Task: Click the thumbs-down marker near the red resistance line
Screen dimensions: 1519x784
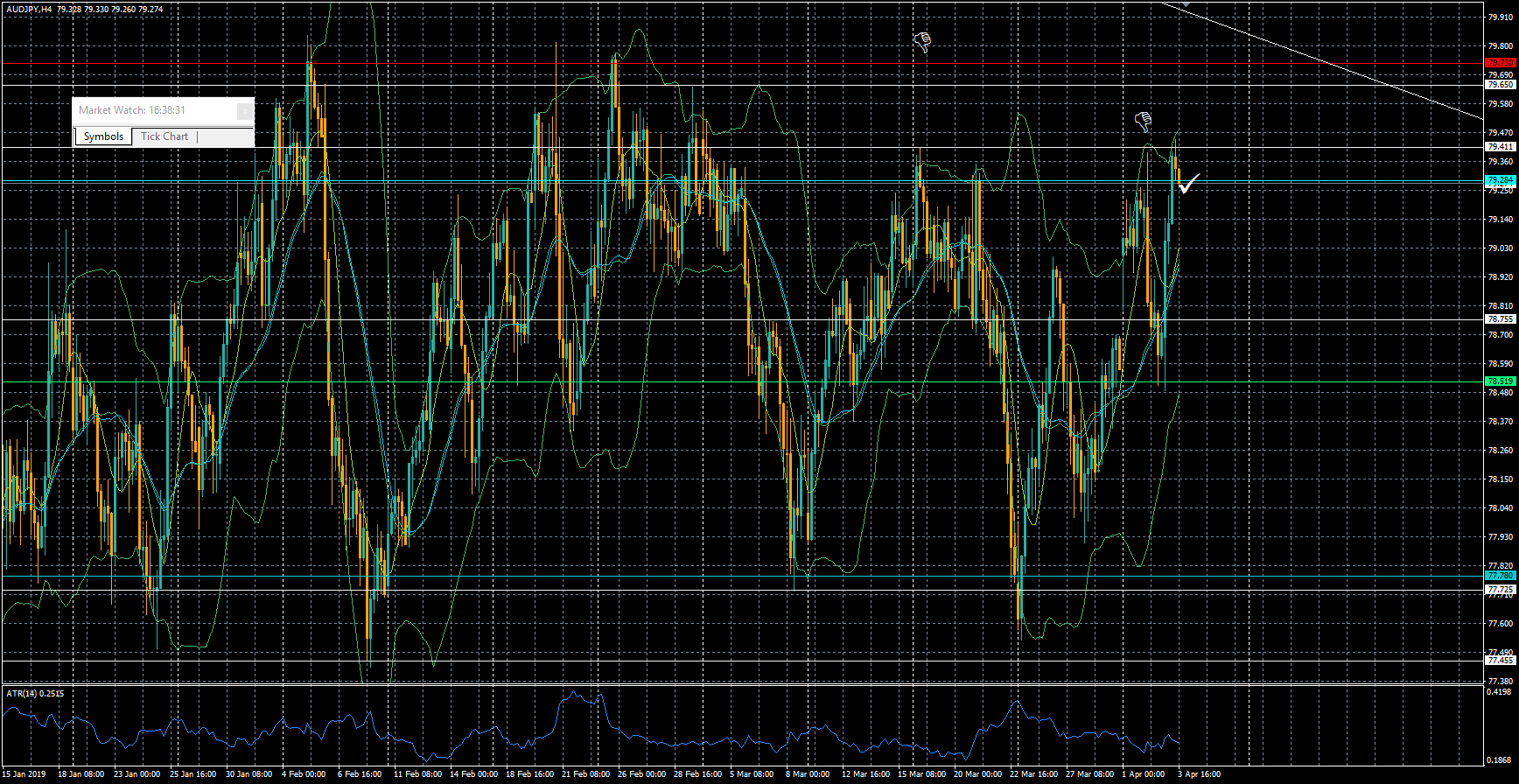Action: [922, 42]
